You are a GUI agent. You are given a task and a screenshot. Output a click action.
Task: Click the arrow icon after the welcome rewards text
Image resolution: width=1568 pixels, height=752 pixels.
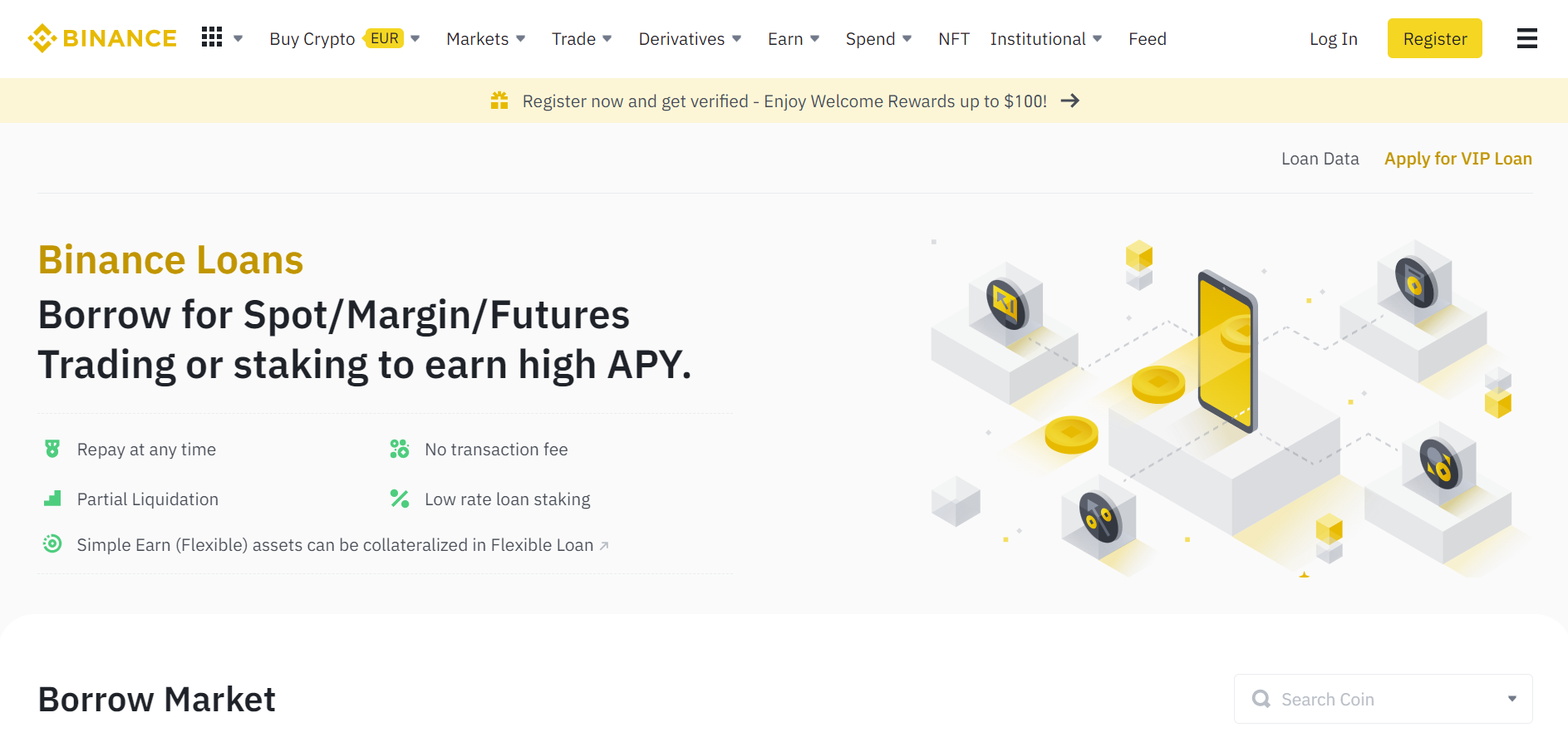coord(1072,100)
